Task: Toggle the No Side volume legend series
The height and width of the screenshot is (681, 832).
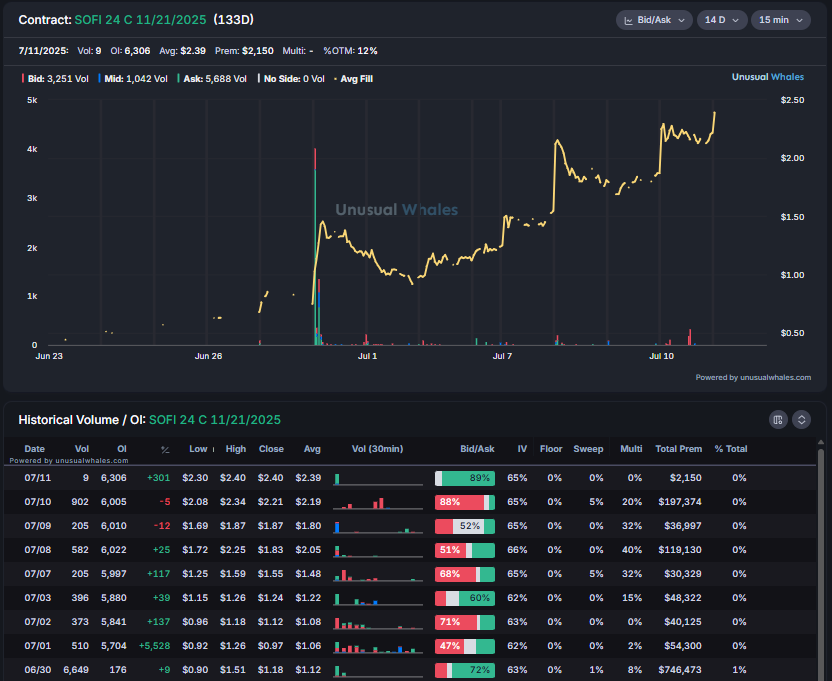Action: point(291,79)
